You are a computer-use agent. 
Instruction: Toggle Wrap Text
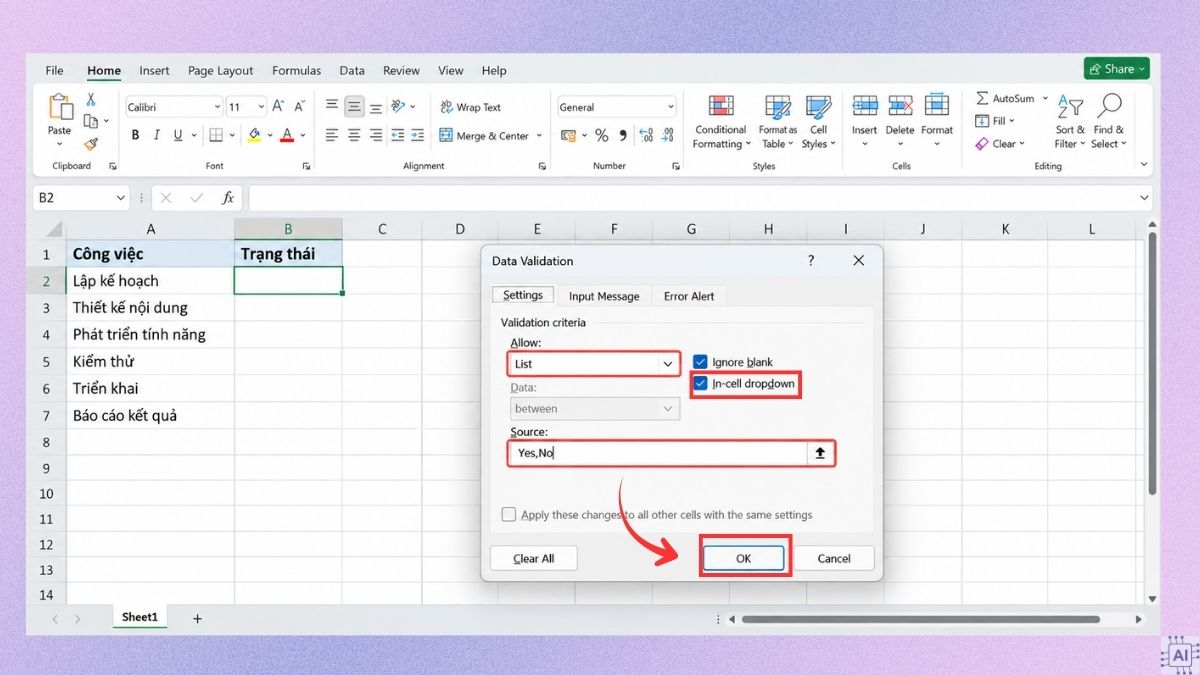[x=470, y=107]
